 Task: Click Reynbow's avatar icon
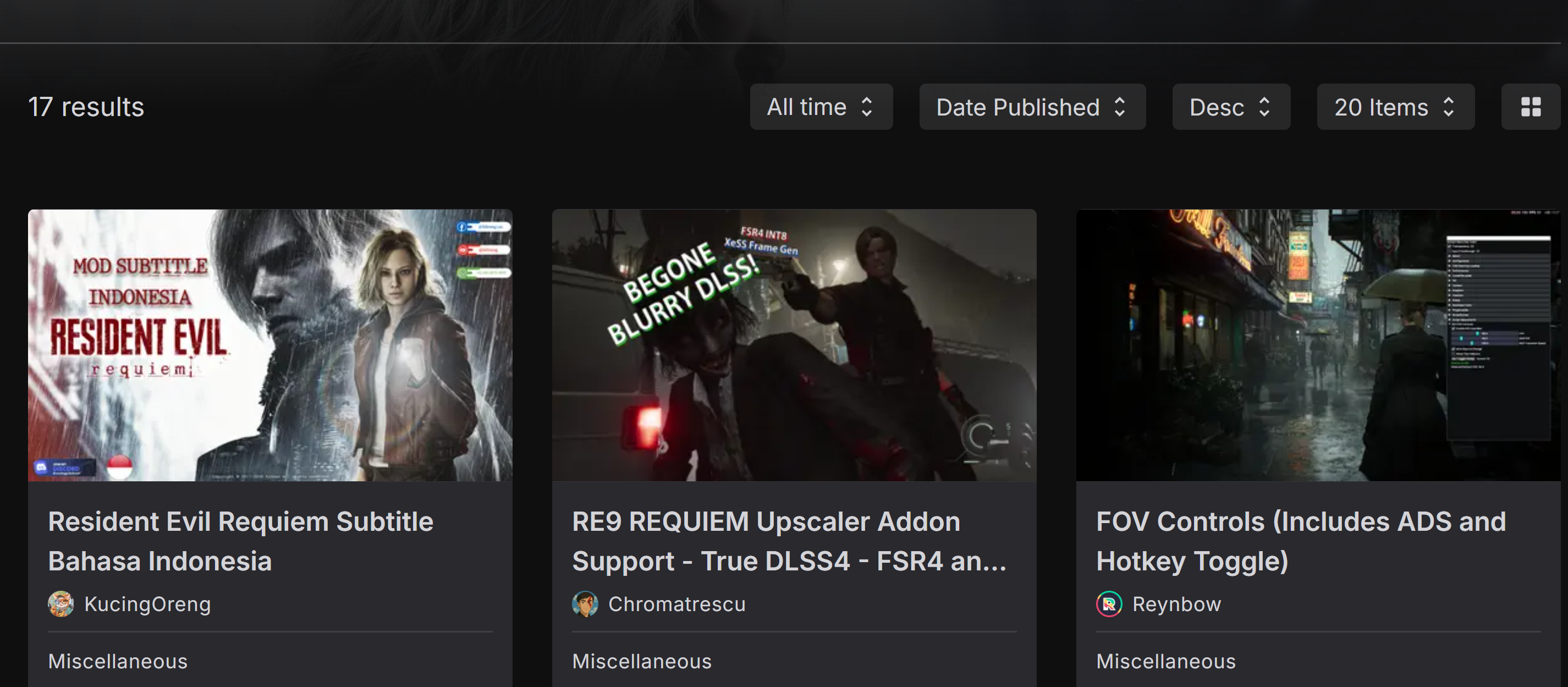click(1109, 603)
